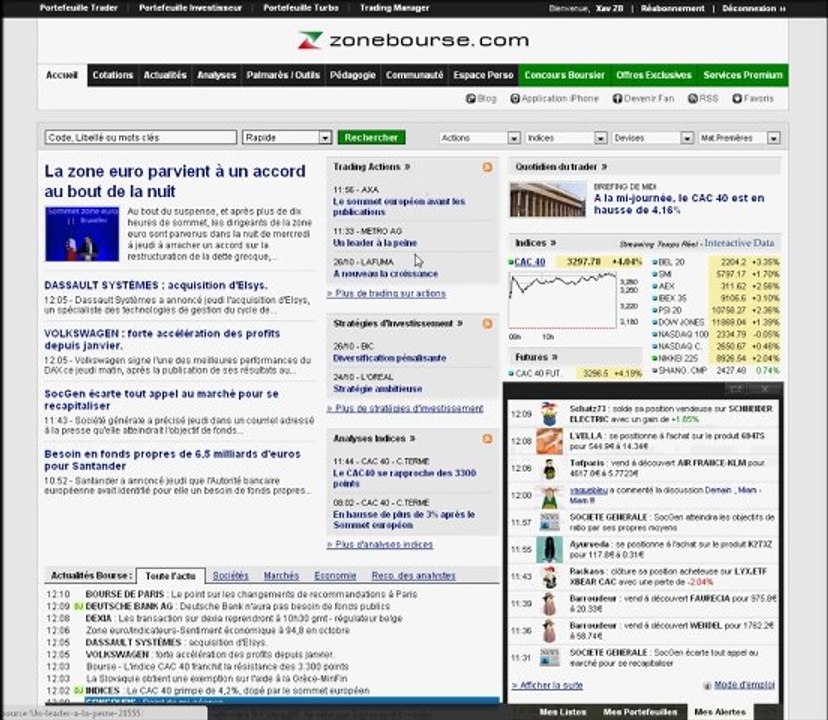The width and height of the screenshot is (828, 720).
Task: Open the Analyses menu
Action: (x=217, y=75)
